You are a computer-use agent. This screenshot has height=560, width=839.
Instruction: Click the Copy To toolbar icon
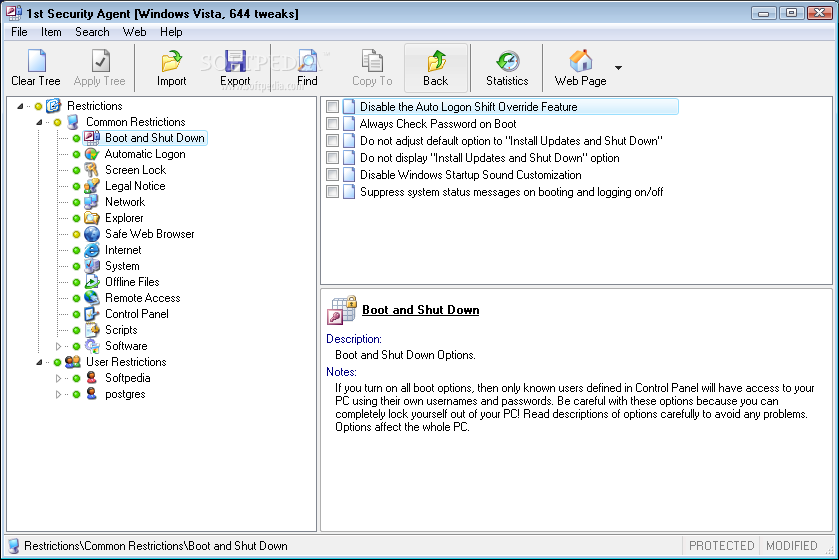(372, 61)
